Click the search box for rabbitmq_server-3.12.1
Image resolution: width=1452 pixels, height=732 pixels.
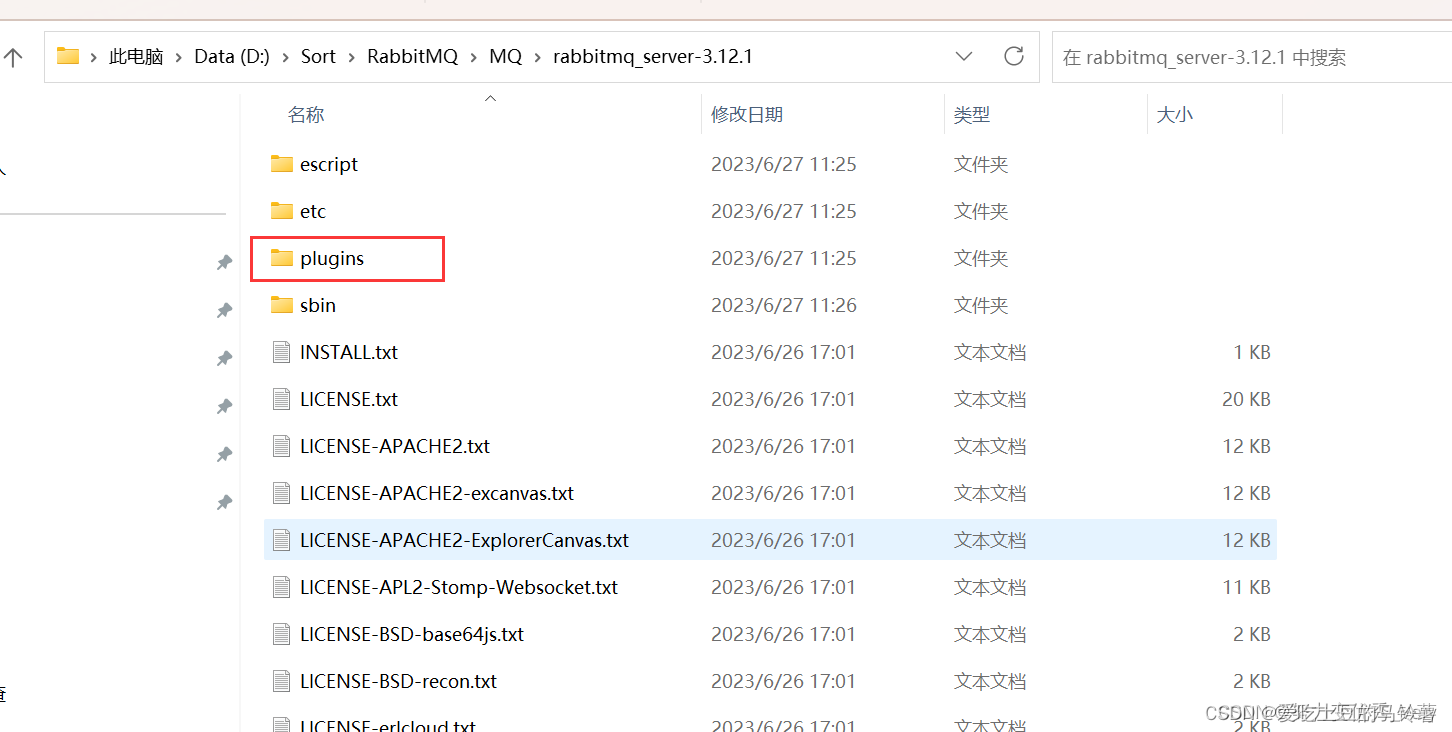1252,57
